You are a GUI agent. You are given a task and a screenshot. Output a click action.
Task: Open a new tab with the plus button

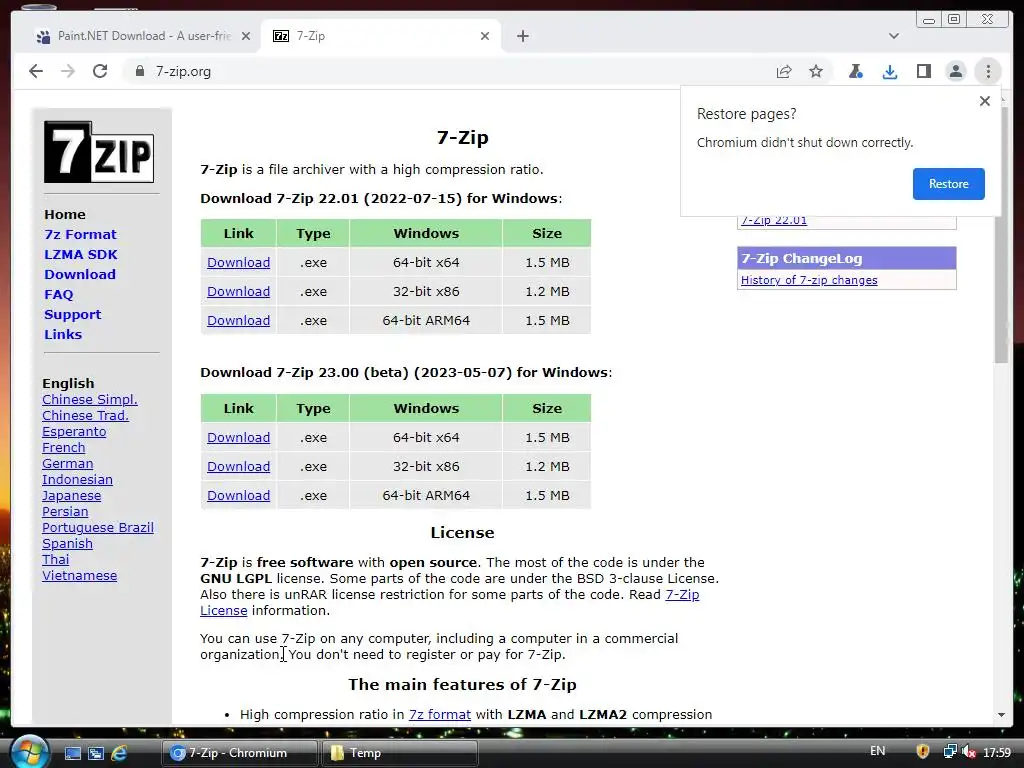522,36
